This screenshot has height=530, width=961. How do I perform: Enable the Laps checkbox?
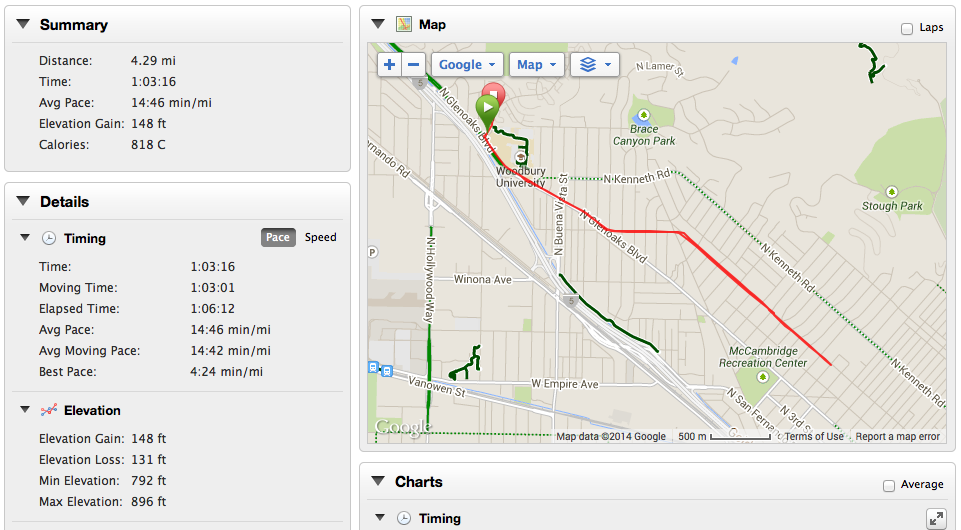[907, 28]
